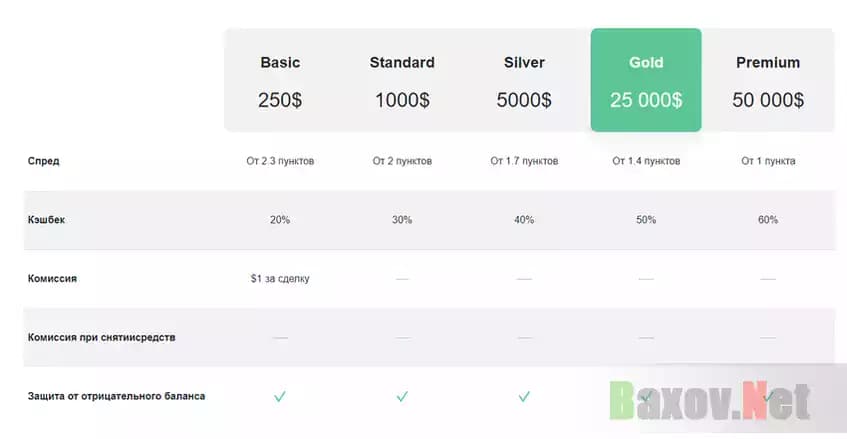The image size is (847, 439).
Task: Click the Комиссия row label
Action: tap(52, 278)
